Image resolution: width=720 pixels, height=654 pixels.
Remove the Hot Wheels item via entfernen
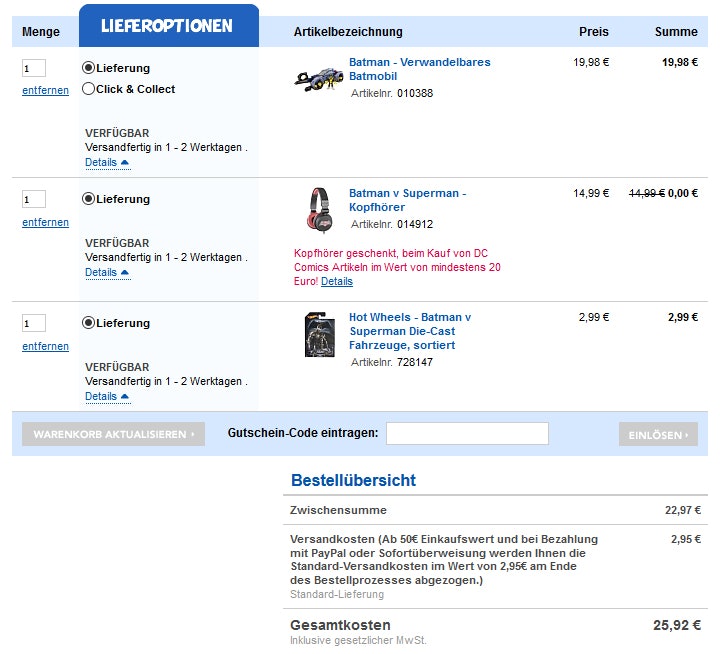click(x=46, y=346)
